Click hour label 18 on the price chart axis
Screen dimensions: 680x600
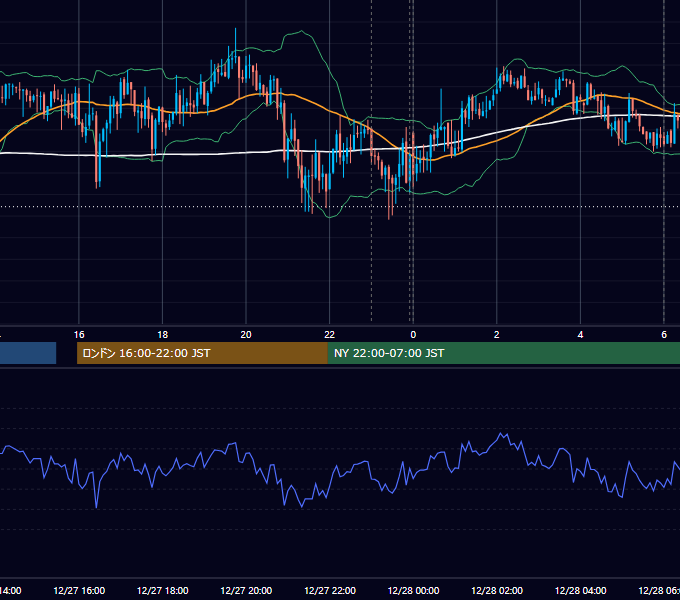163,335
